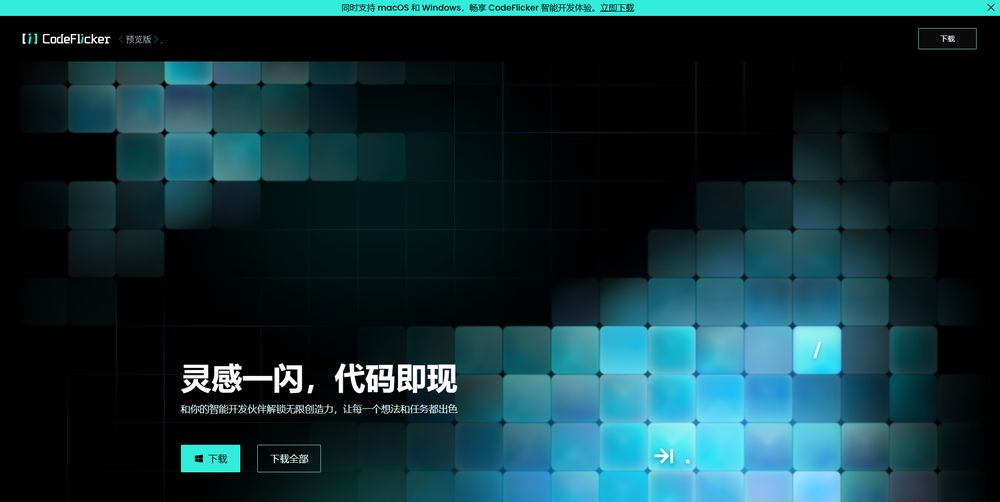Click the CodeFlicker logo

(66, 39)
